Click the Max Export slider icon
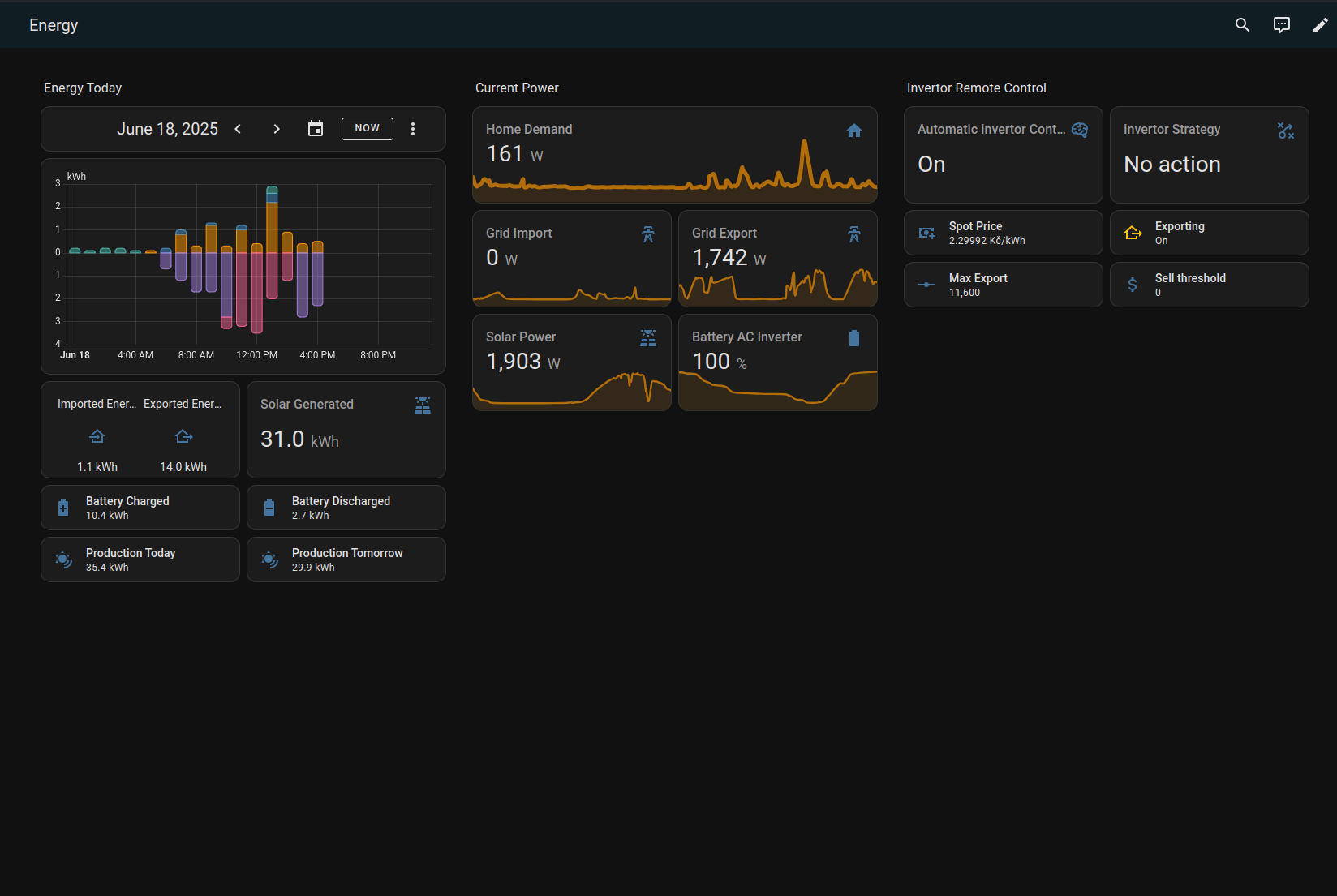The width and height of the screenshot is (1337, 896). pos(926,285)
